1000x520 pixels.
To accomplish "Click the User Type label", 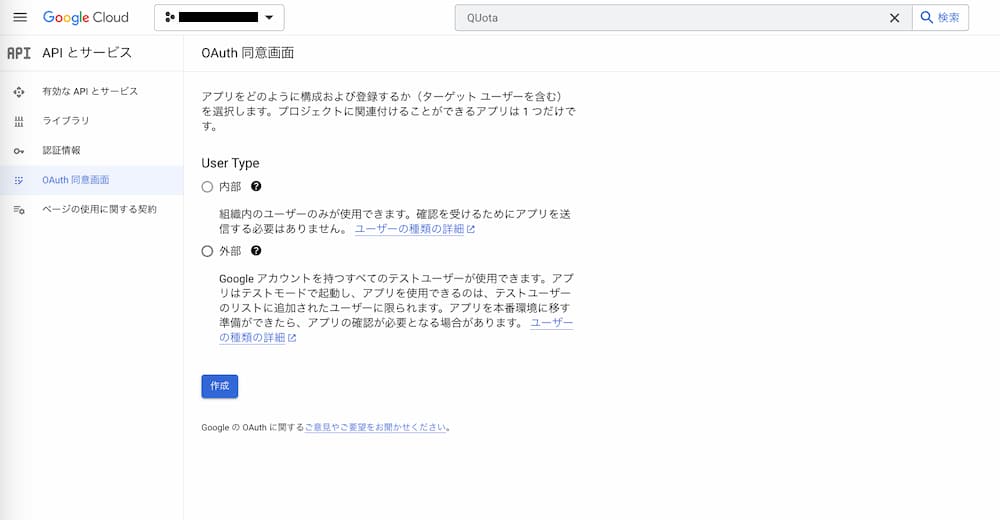I will click(x=230, y=163).
